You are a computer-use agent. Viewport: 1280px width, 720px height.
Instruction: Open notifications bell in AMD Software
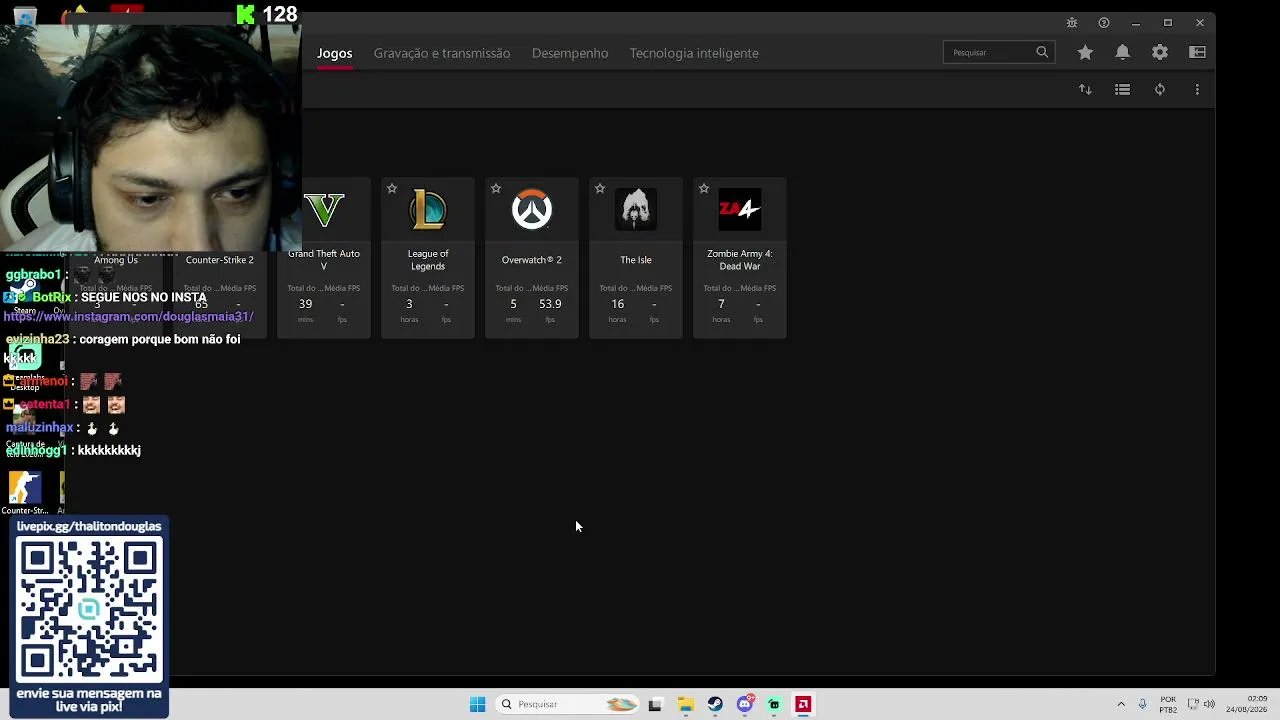tap(1122, 52)
